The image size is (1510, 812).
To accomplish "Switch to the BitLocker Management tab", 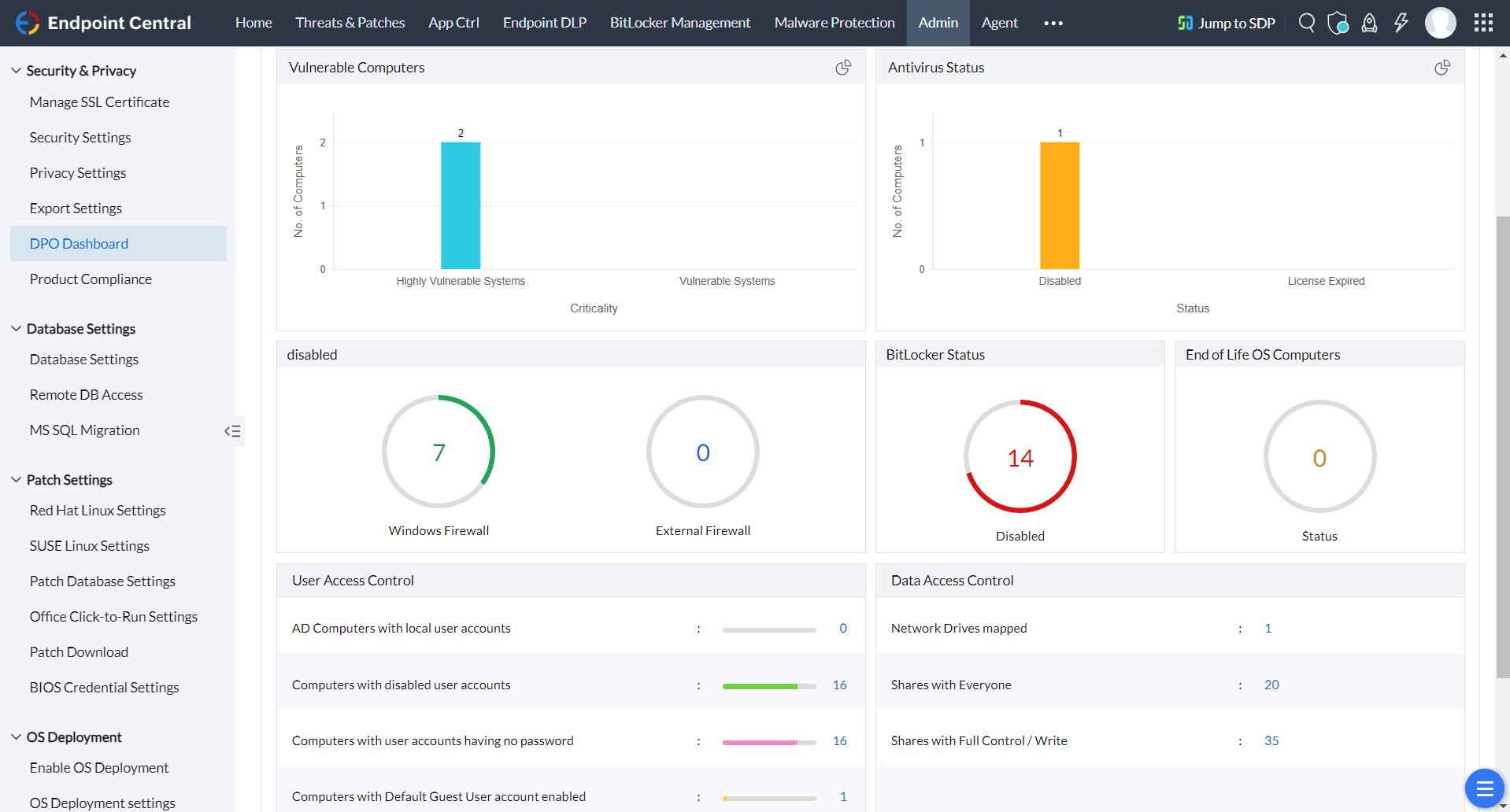I will pyautogui.click(x=679, y=23).
